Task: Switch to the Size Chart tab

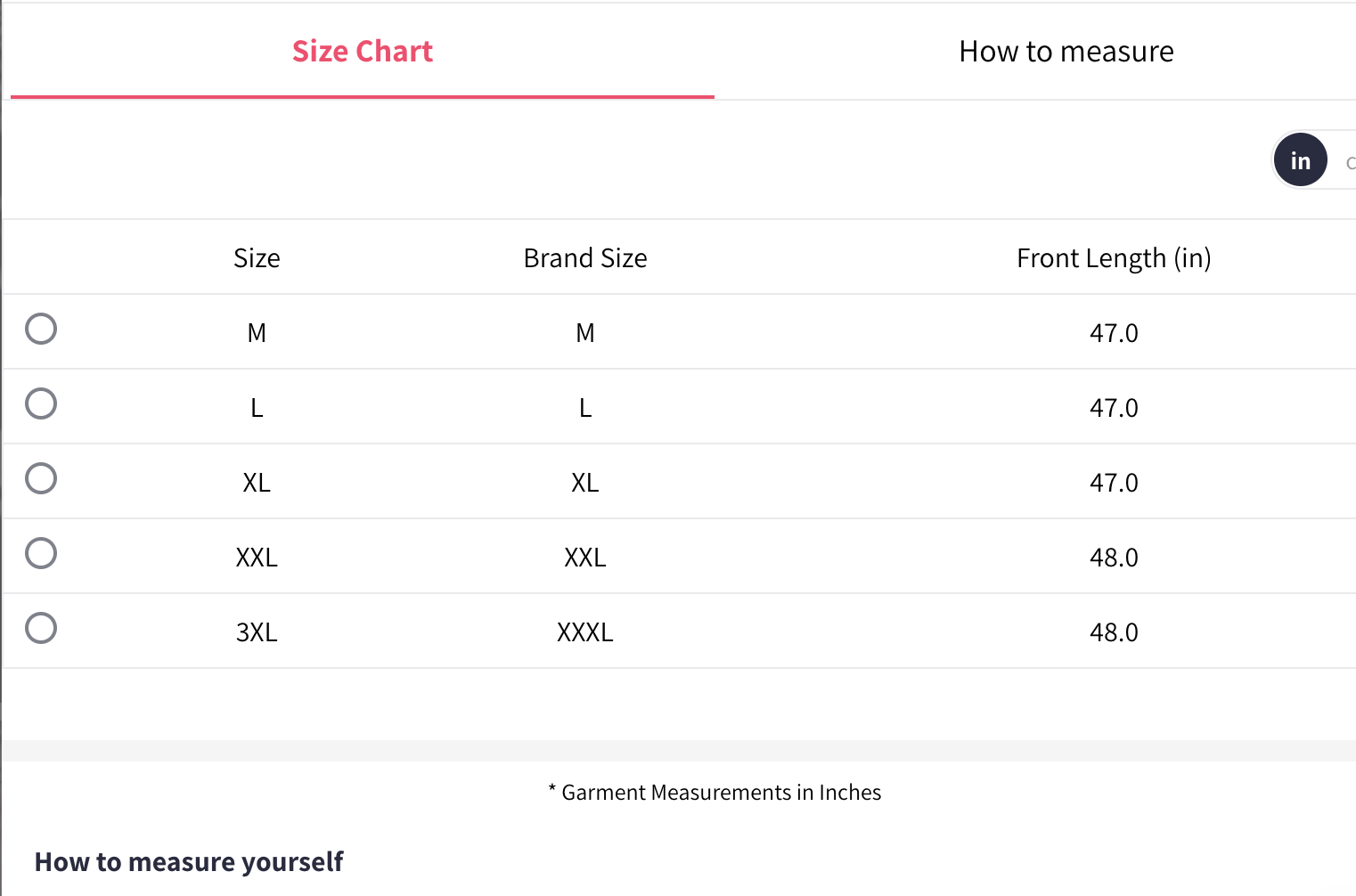Action: [363, 52]
